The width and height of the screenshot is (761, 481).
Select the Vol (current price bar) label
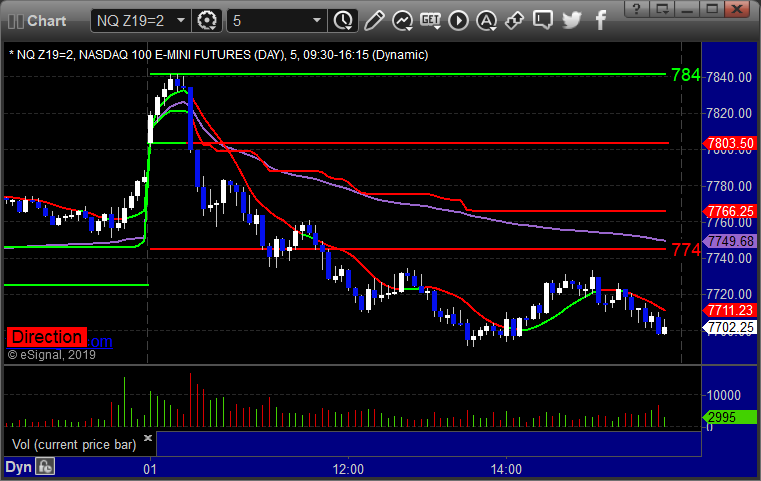click(x=74, y=444)
